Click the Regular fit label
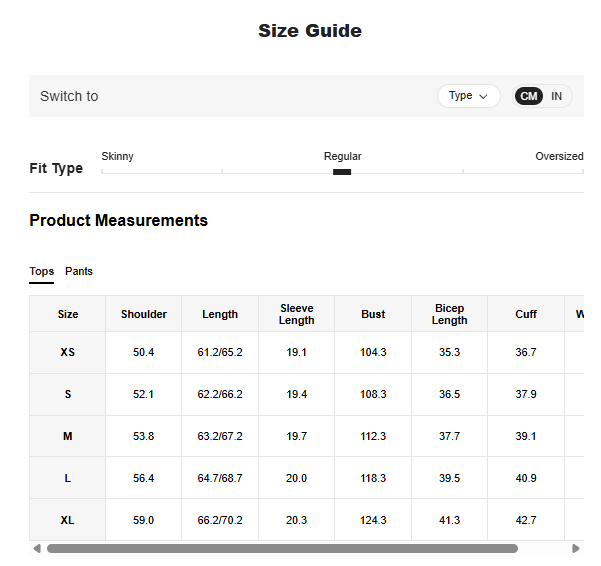 (x=342, y=157)
